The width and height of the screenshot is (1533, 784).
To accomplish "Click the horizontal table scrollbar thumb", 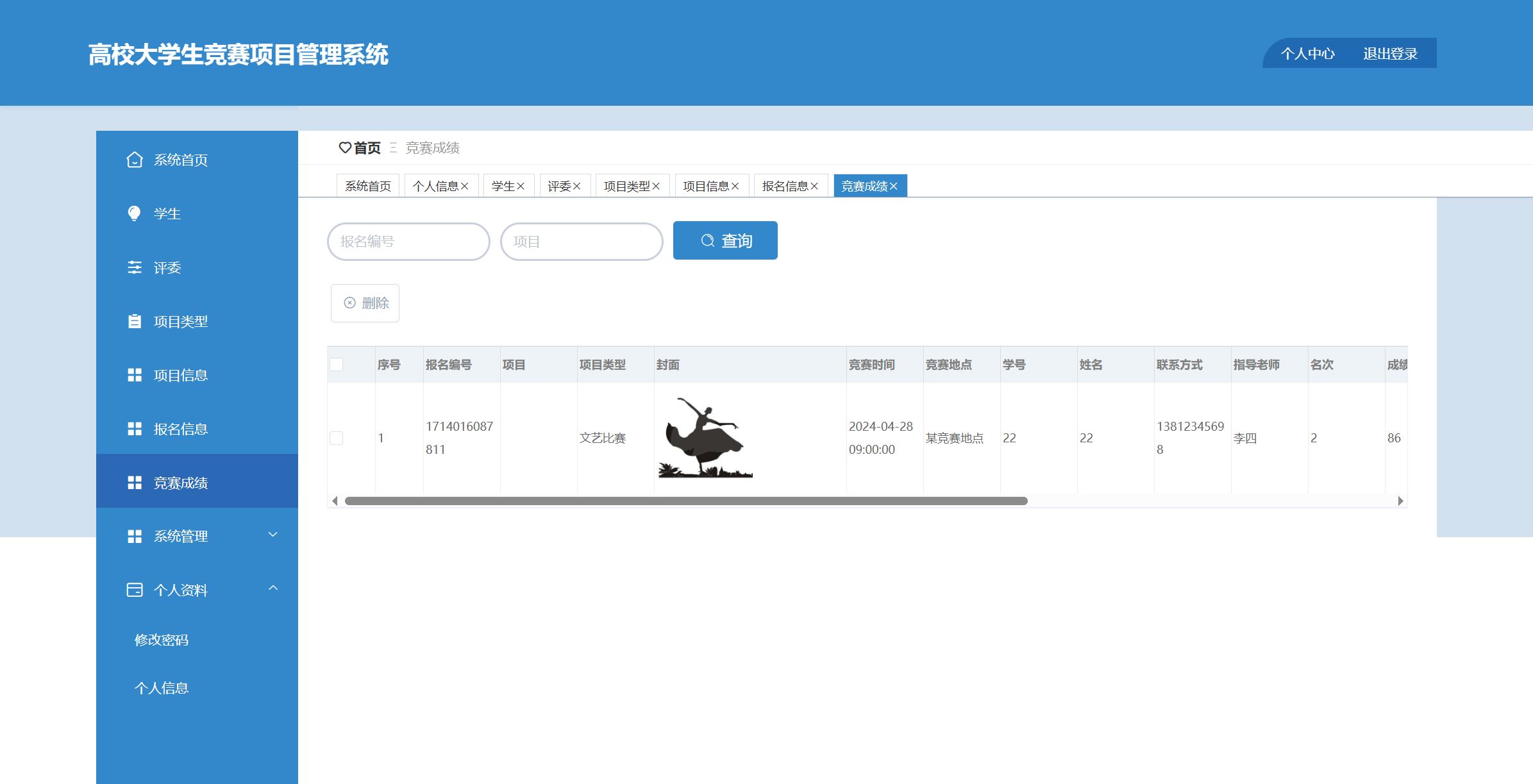I will pos(686,501).
